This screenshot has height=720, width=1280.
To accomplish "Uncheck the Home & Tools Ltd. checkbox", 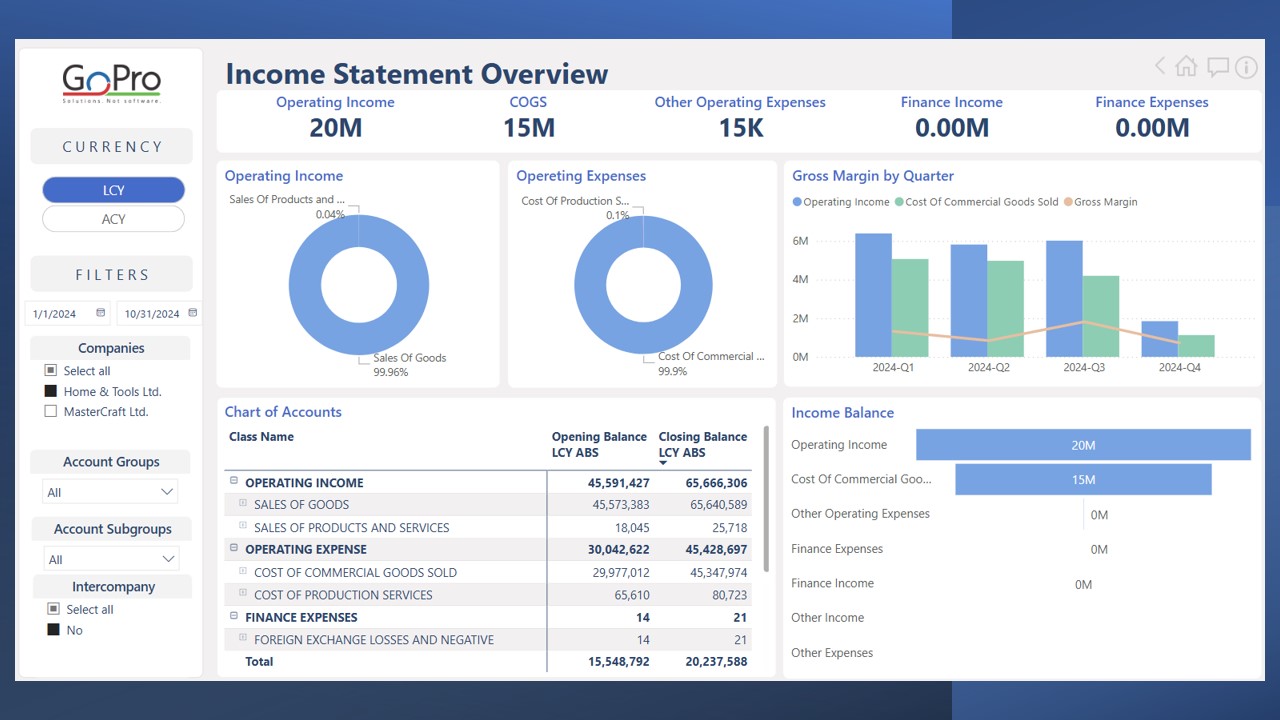I will coord(51,391).
